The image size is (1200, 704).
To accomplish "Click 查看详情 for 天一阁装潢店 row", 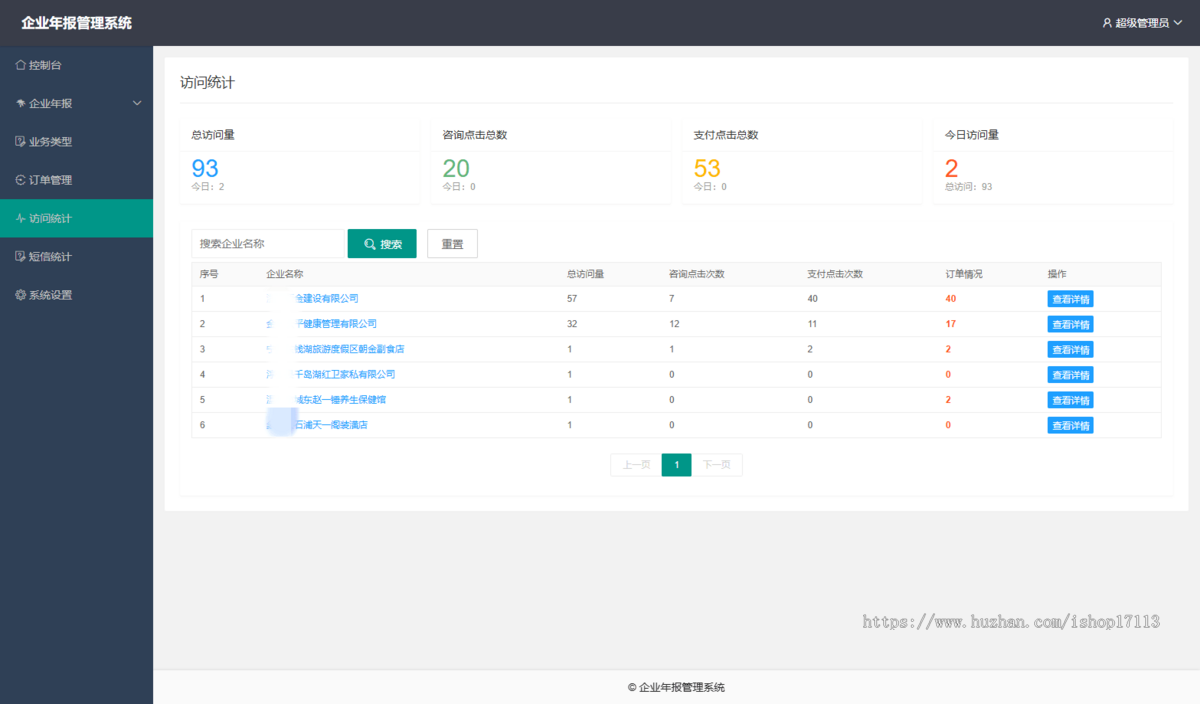I will coord(1070,425).
